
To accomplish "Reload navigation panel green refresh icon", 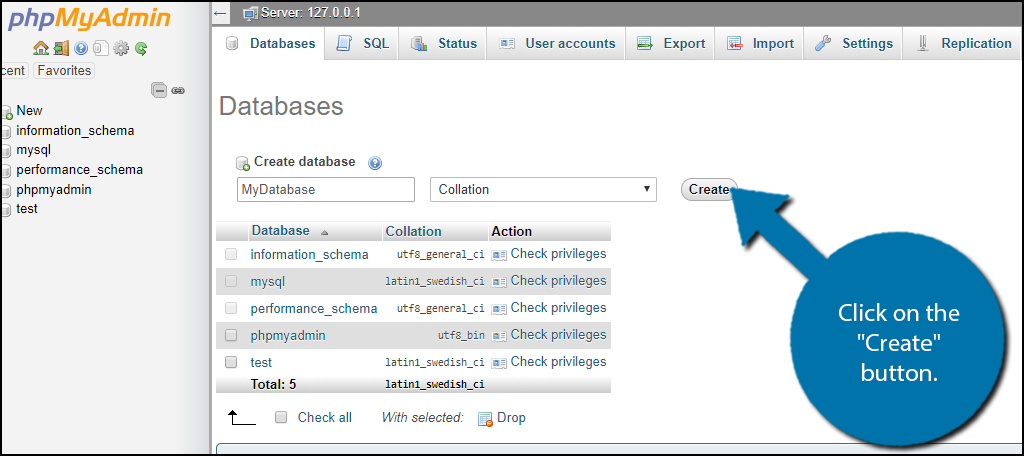I will (140, 48).
